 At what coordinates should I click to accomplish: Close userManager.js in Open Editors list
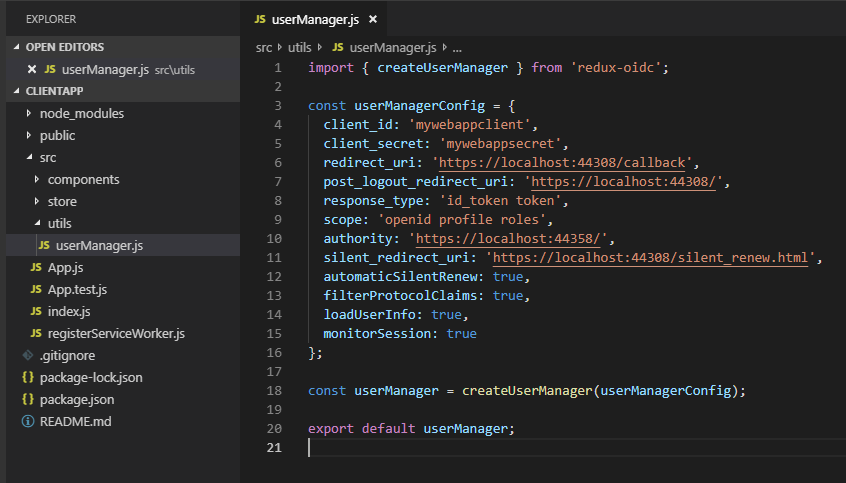coord(32,69)
